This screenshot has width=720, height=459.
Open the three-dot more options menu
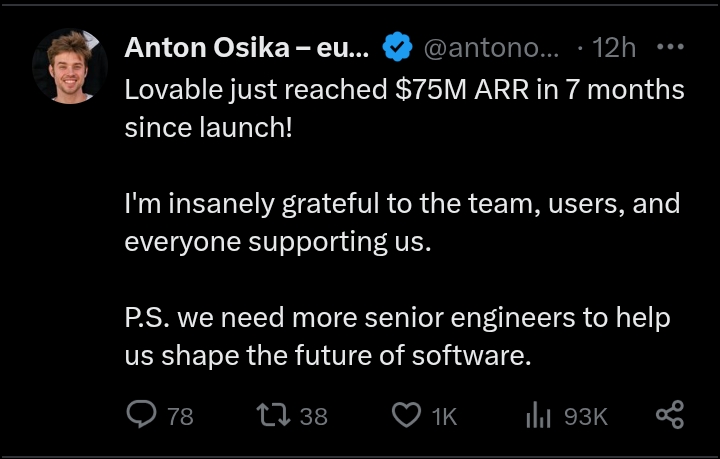(x=669, y=47)
